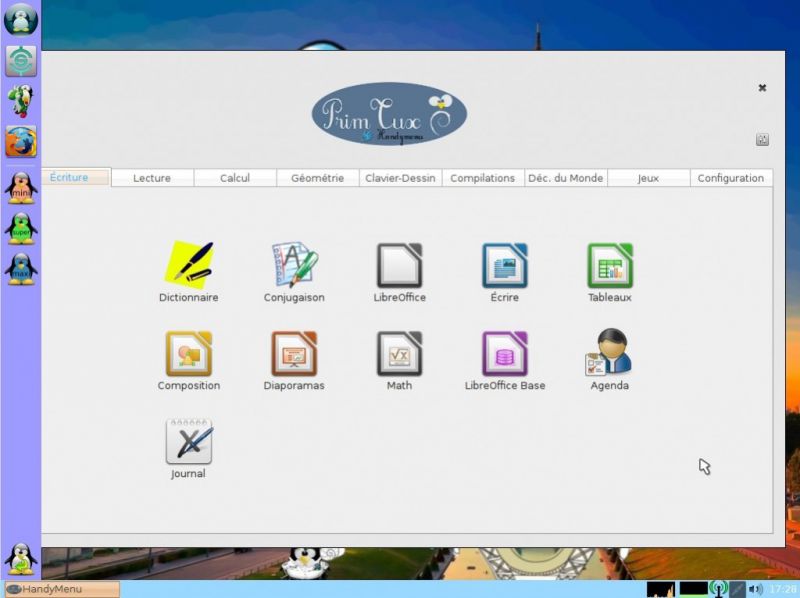Image resolution: width=800 pixels, height=598 pixels.
Task: Switch to the Compilations tab
Action: 483,178
